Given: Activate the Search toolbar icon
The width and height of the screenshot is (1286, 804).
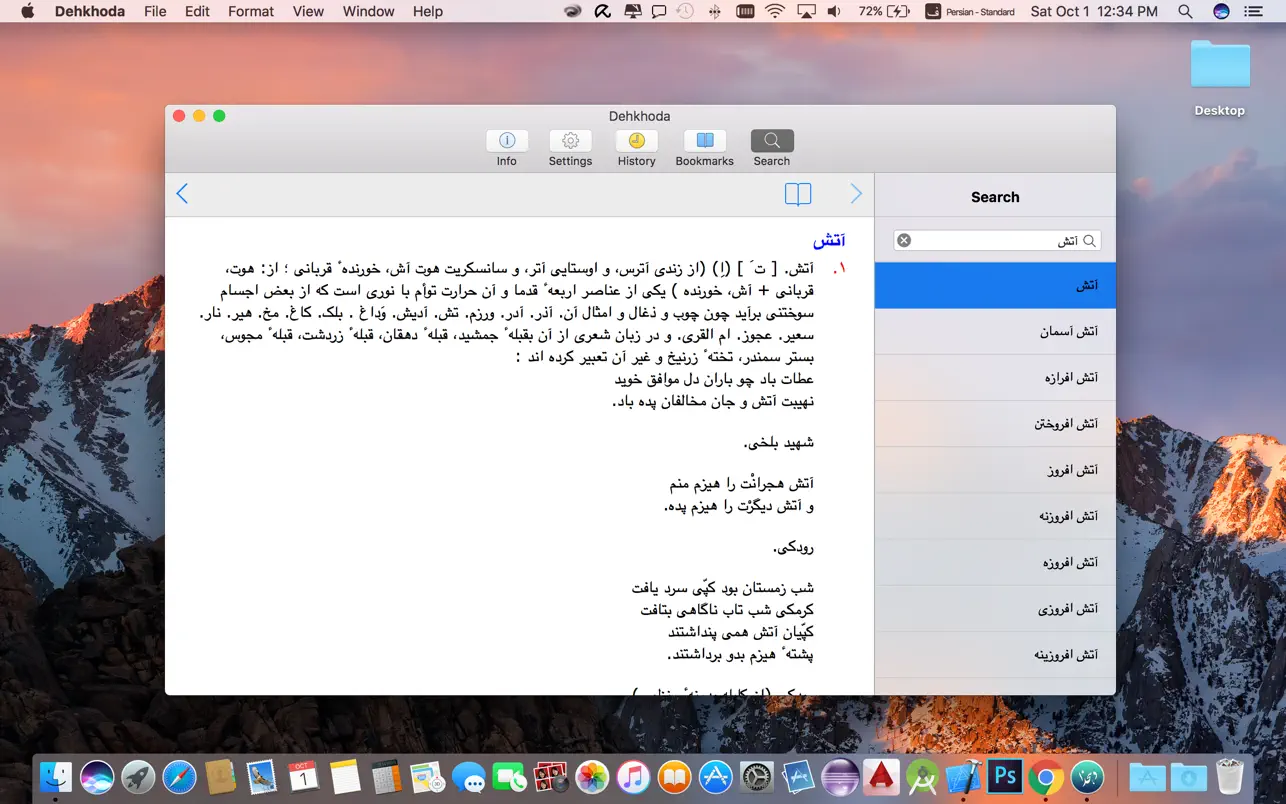Looking at the screenshot, I should tap(771, 147).
